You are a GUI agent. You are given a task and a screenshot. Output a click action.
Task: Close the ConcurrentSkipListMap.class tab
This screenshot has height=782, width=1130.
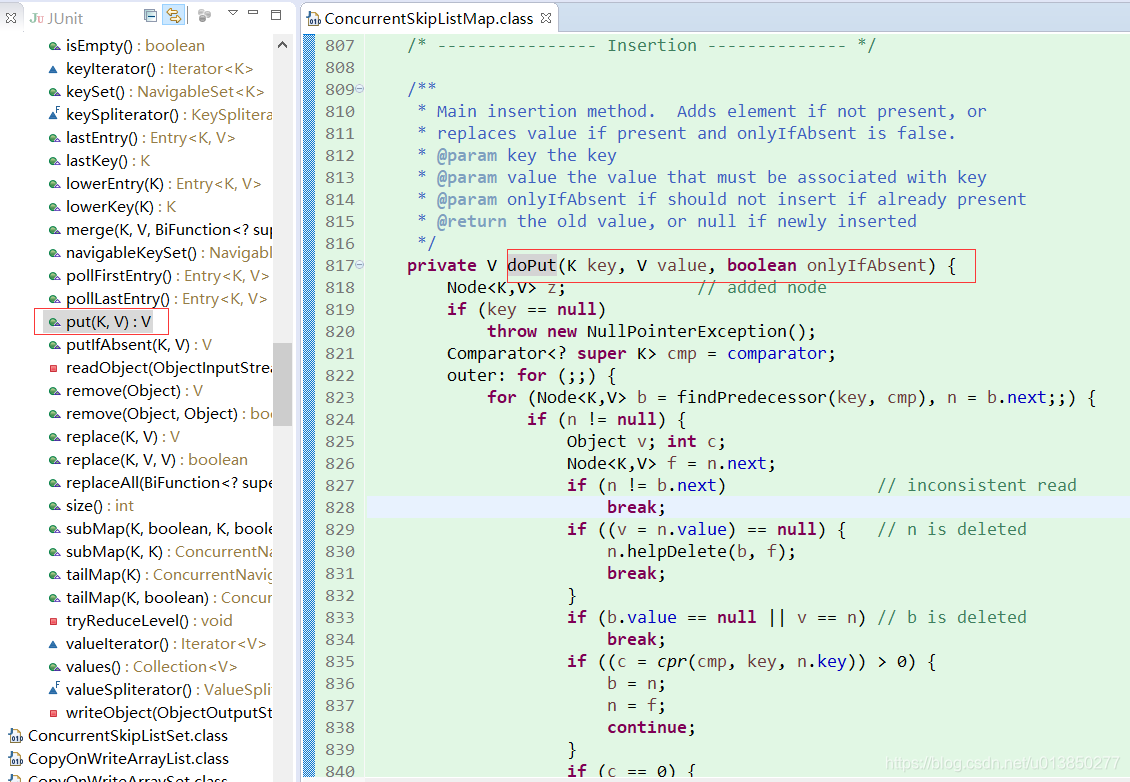click(546, 18)
